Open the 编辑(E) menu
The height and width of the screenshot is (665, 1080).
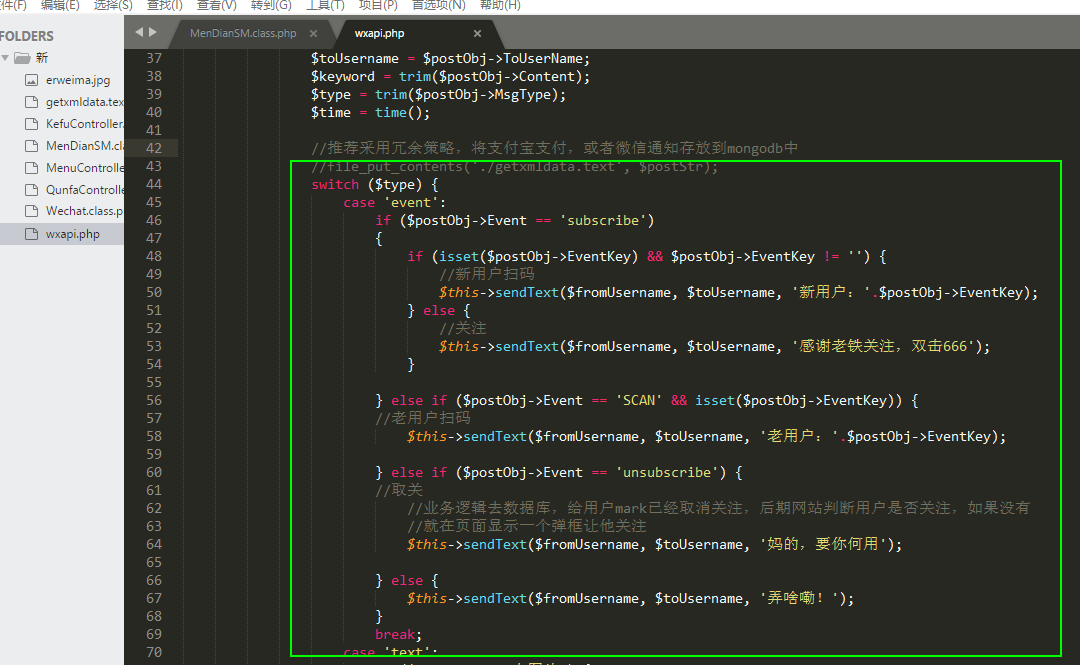coord(60,5)
